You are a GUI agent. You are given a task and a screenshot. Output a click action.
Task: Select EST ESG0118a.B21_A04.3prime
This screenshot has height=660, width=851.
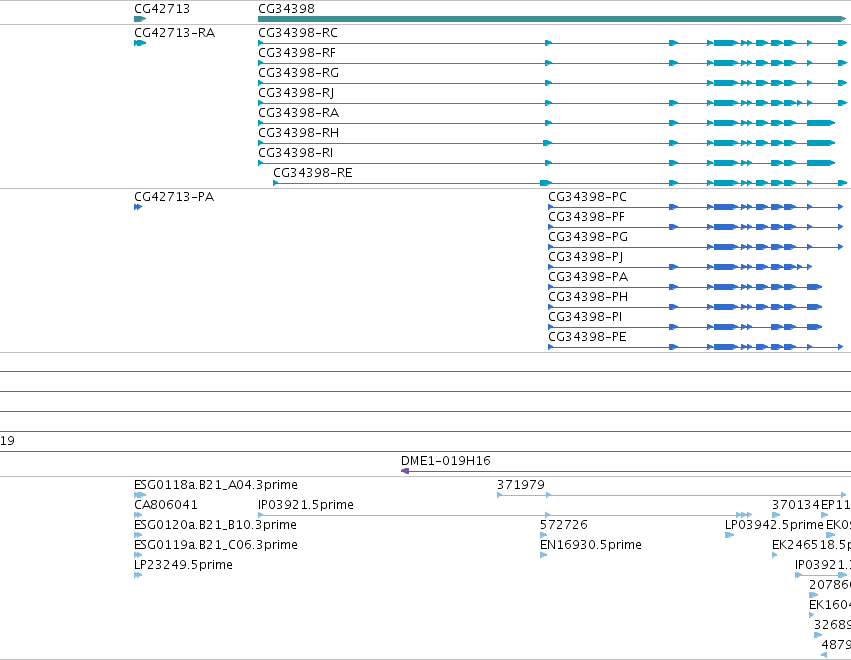pos(215,485)
